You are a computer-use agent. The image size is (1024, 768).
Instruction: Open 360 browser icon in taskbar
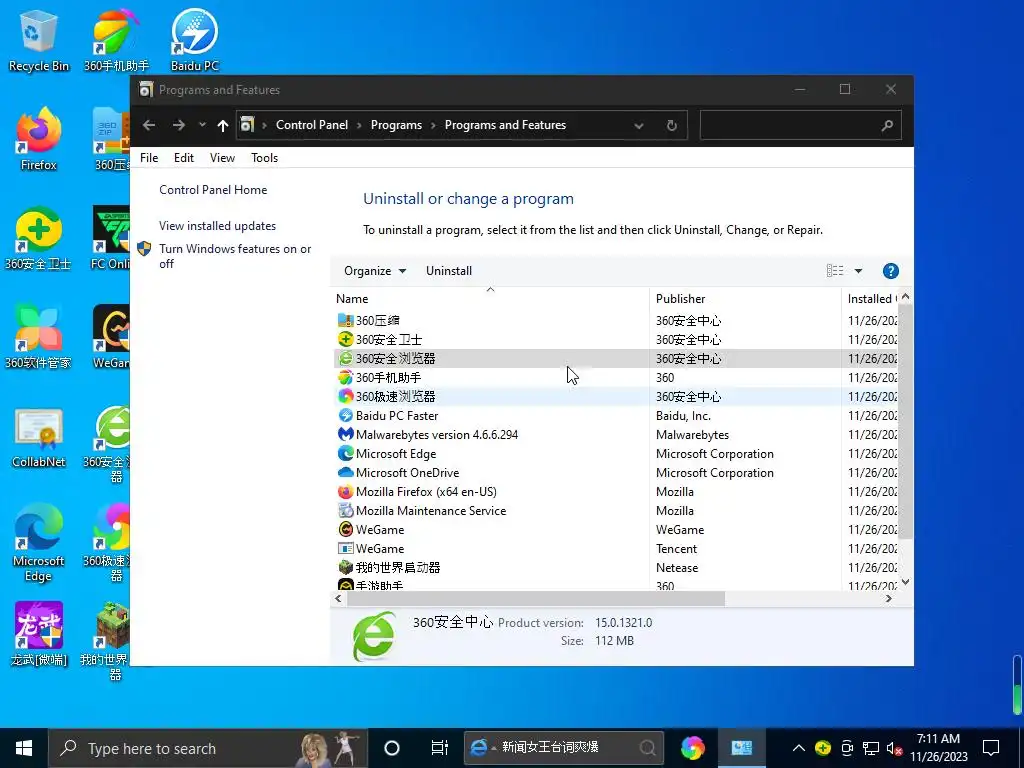693,748
